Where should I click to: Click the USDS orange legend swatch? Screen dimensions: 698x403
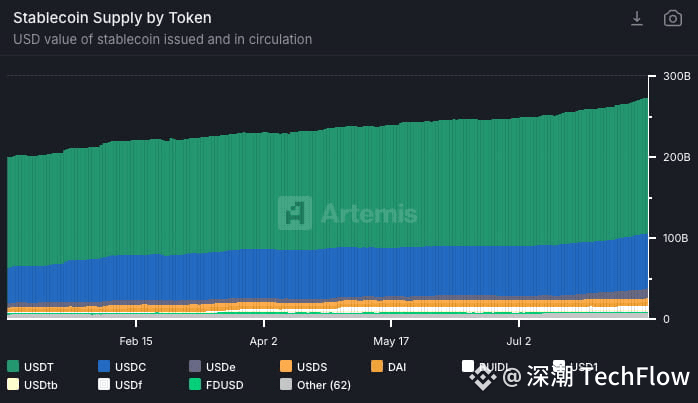pos(286,366)
